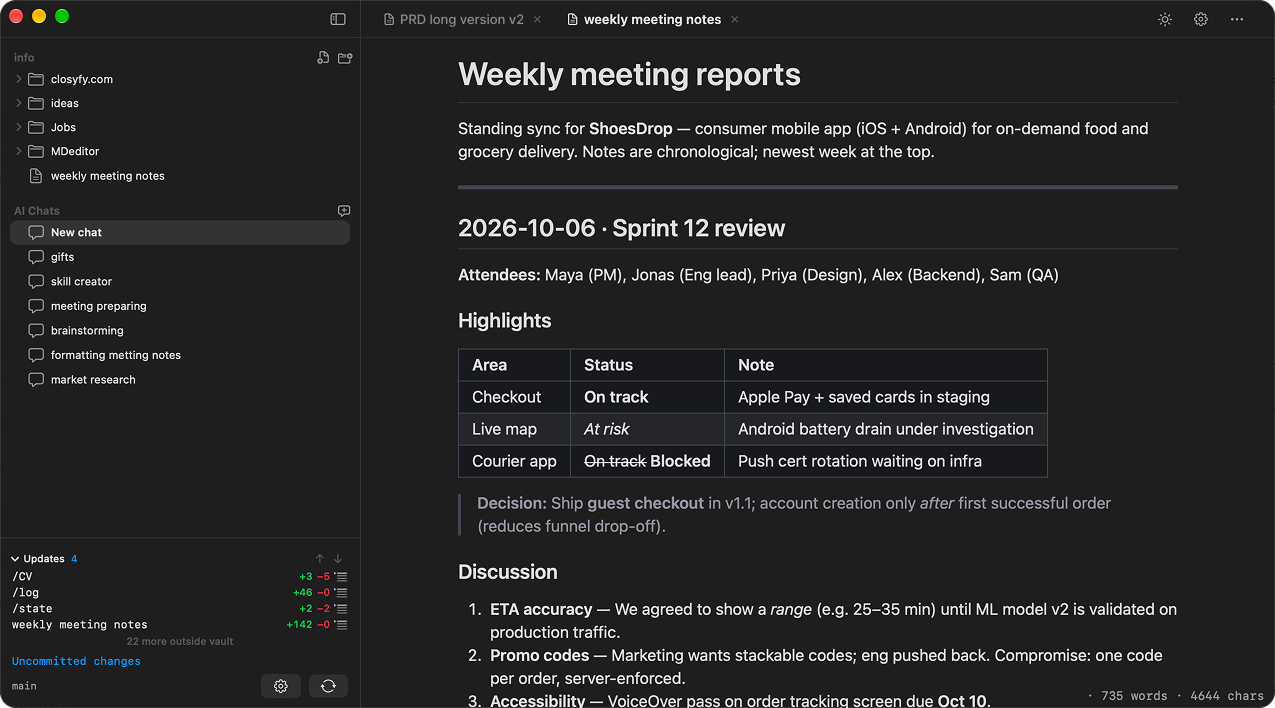Click '22 more outside vault' text

pyautogui.click(x=180, y=642)
